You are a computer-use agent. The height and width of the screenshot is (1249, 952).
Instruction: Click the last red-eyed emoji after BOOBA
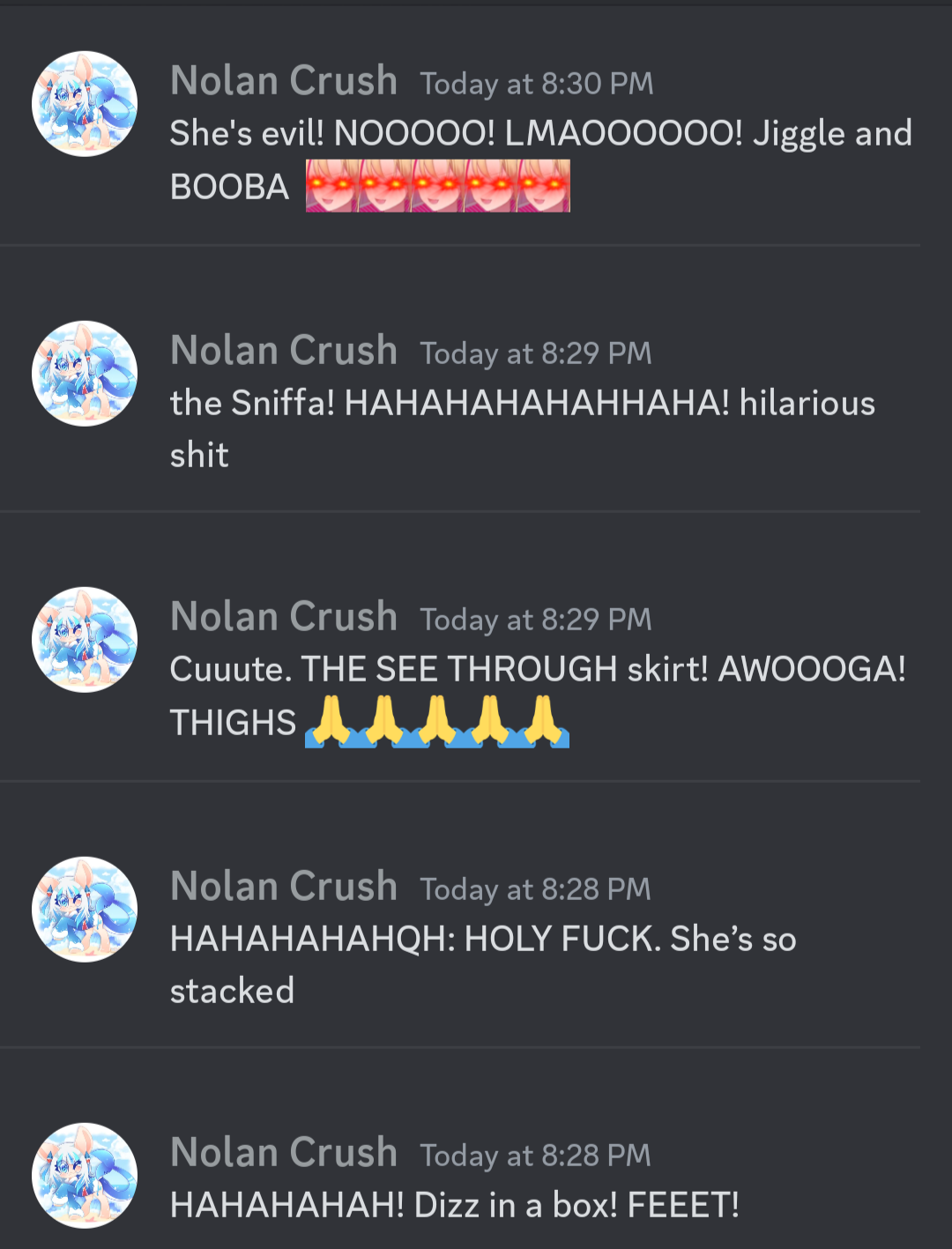(x=544, y=186)
